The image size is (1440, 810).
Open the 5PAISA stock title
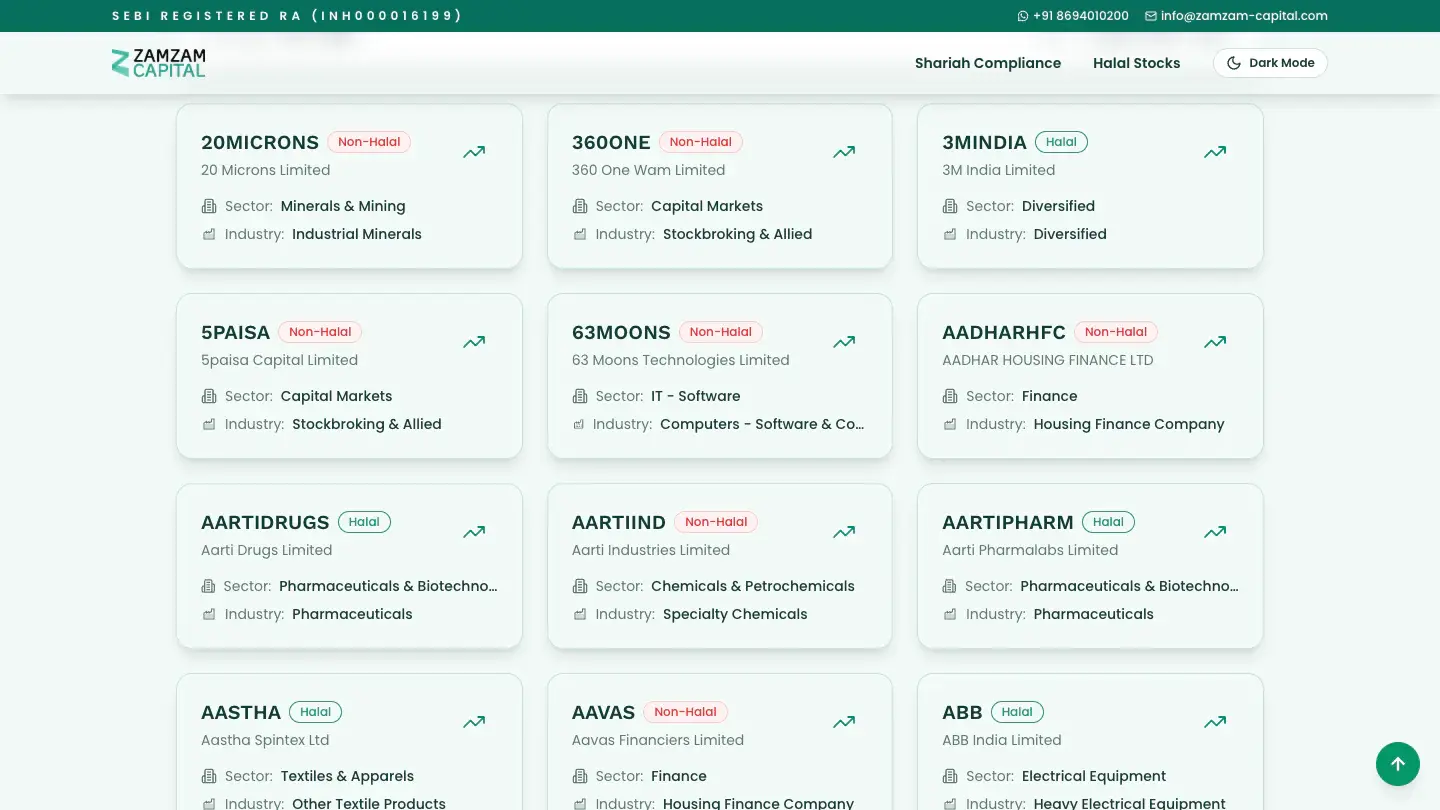236,332
